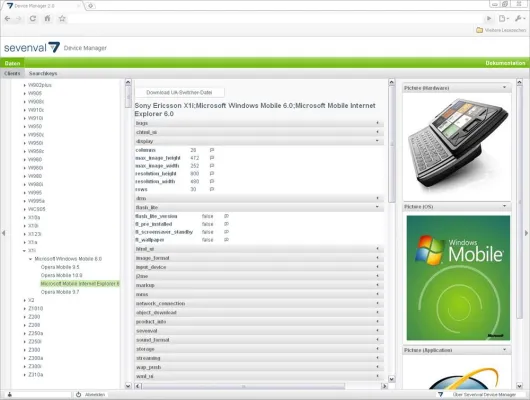Expand the bugs section
The height and width of the screenshot is (400, 530).
pos(259,123)
